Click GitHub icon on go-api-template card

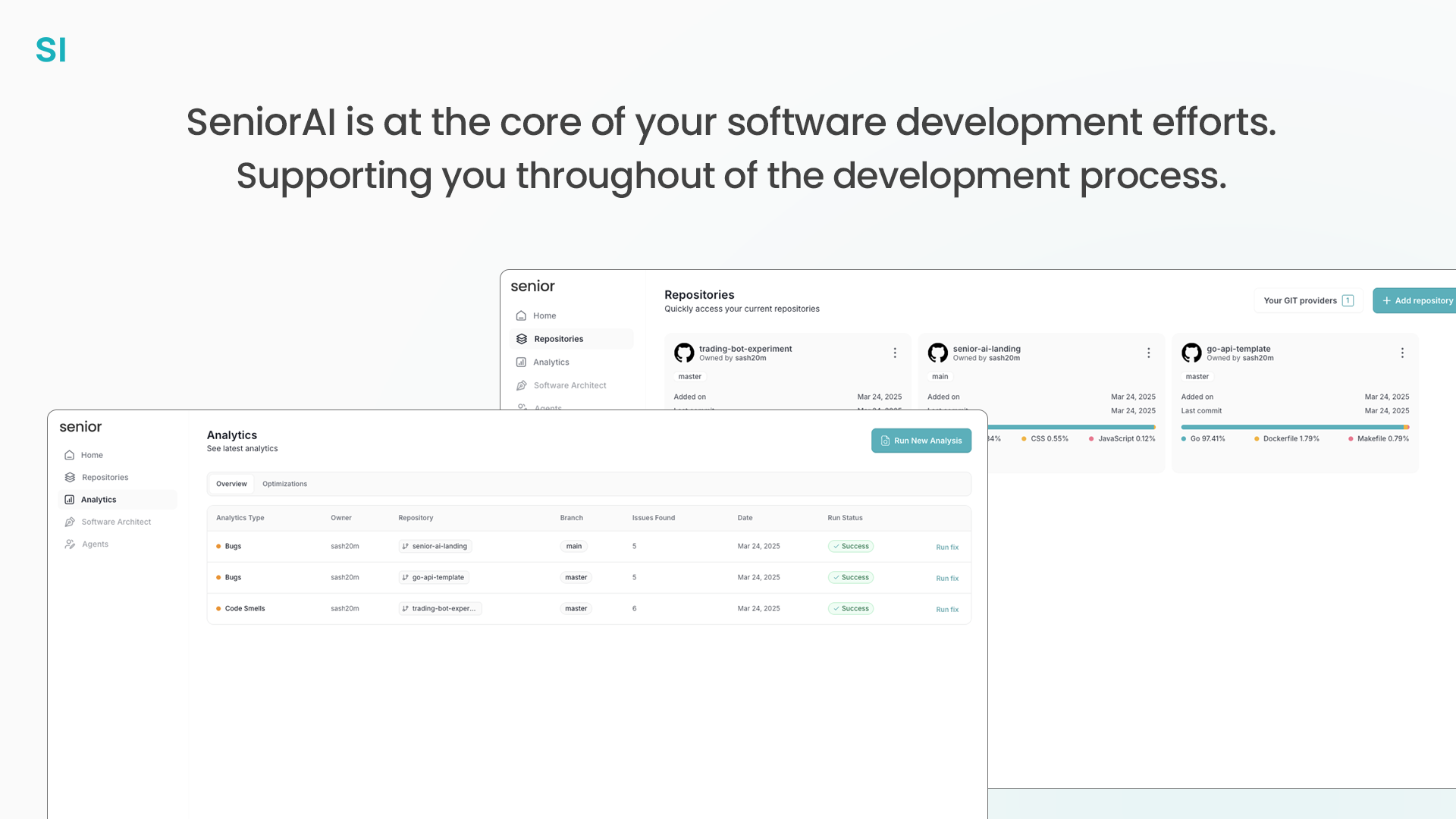1191,353
